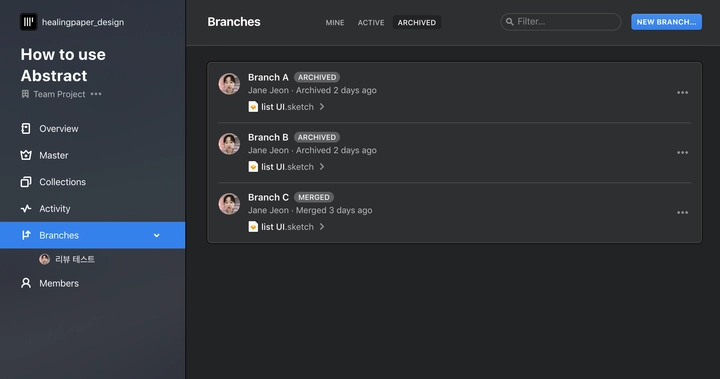Open list UI.sketch file under Branch B

(287, 167)
